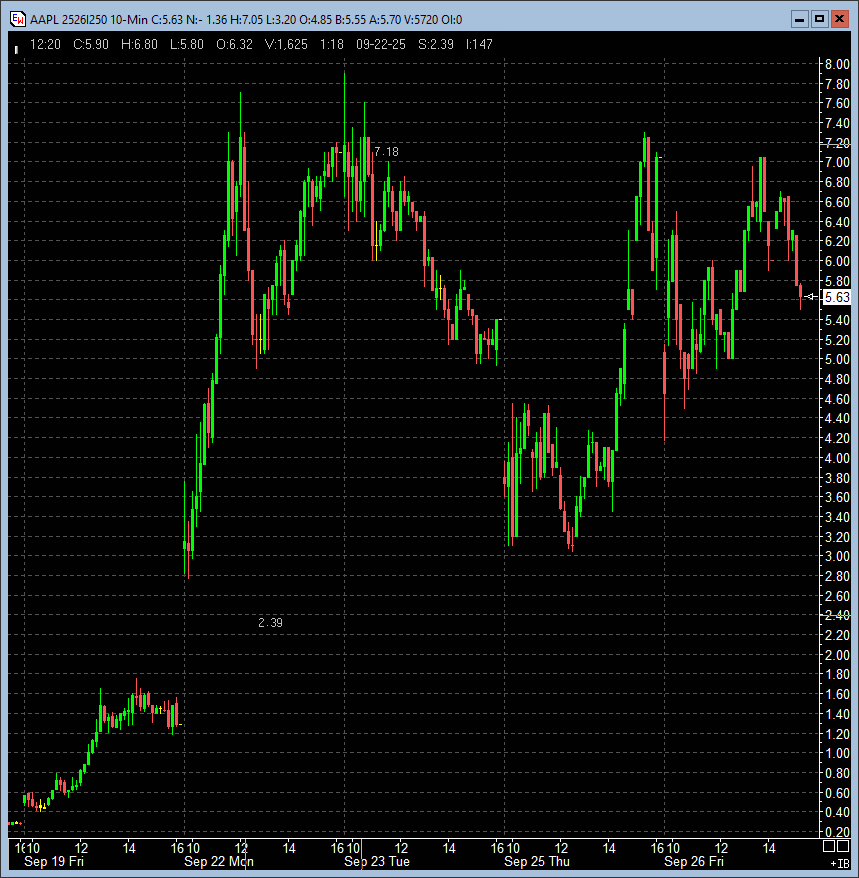Click the 7.18 high price label

pos(386,152)
